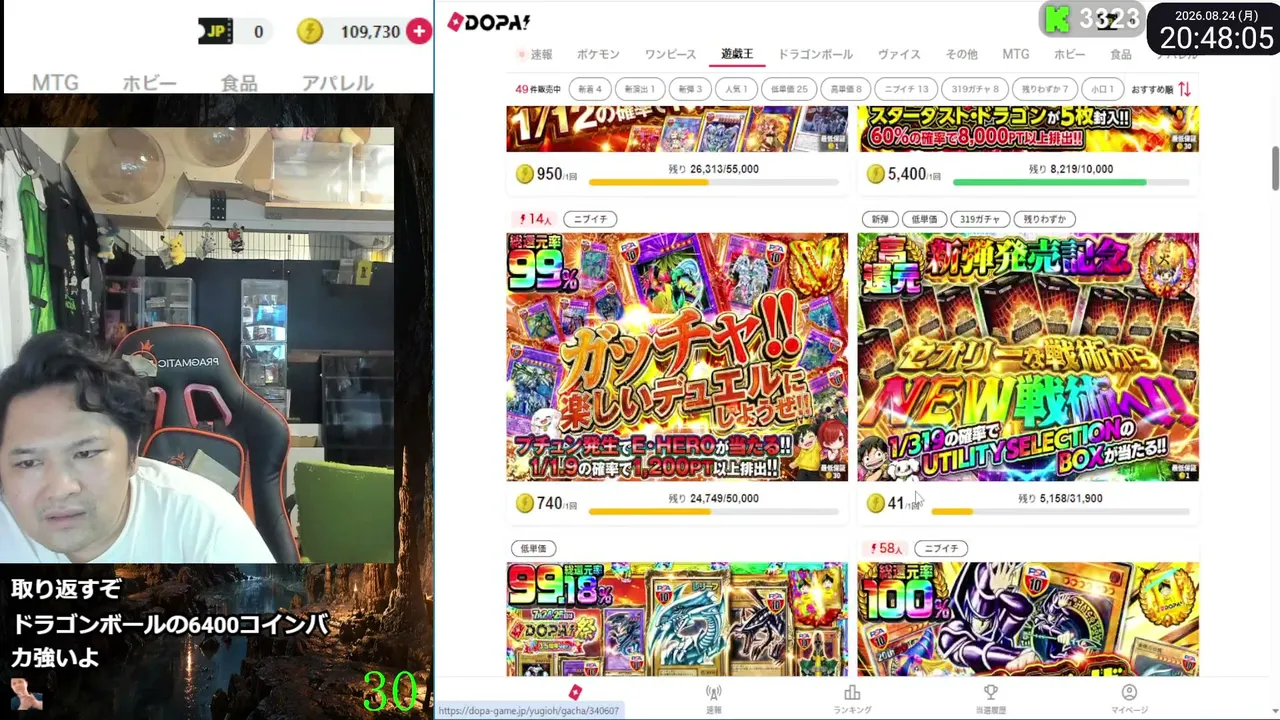Viewport: 1280px width, 720px height.
Task: Click the coin icon next to 740
Action: (524, 504)
